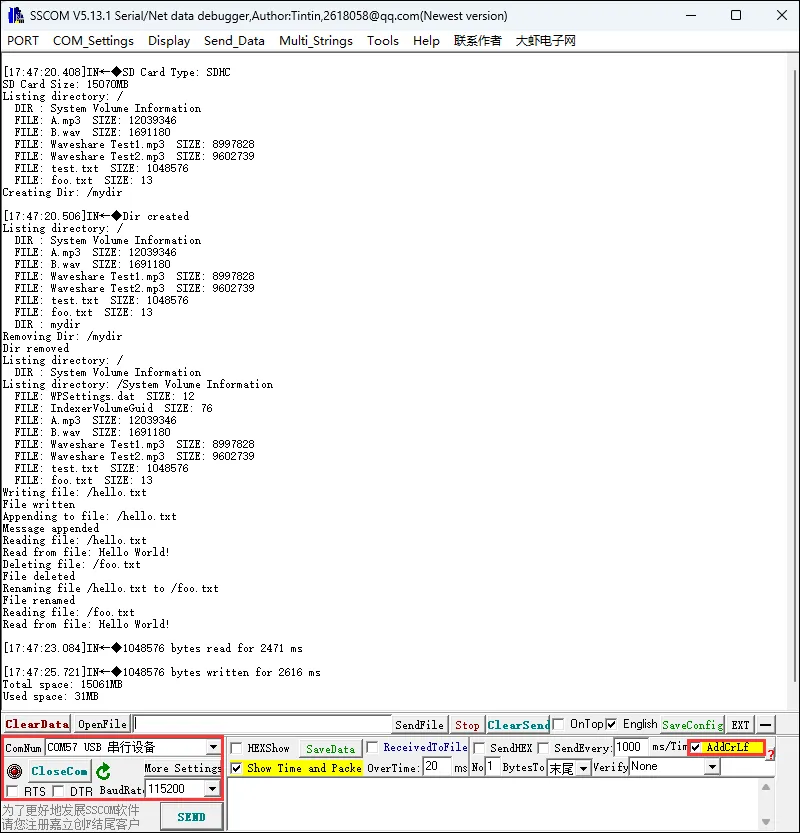Click the green refresh ports icon

click(x=103, y=771)
